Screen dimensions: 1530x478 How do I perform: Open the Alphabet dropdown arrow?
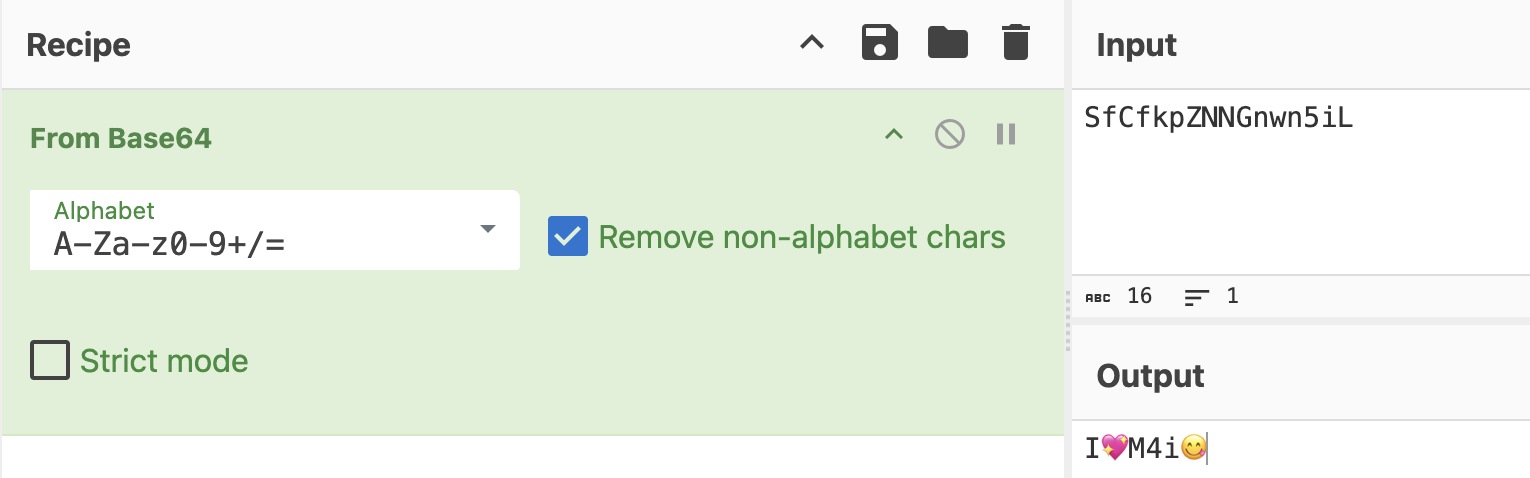click(488, 229)
